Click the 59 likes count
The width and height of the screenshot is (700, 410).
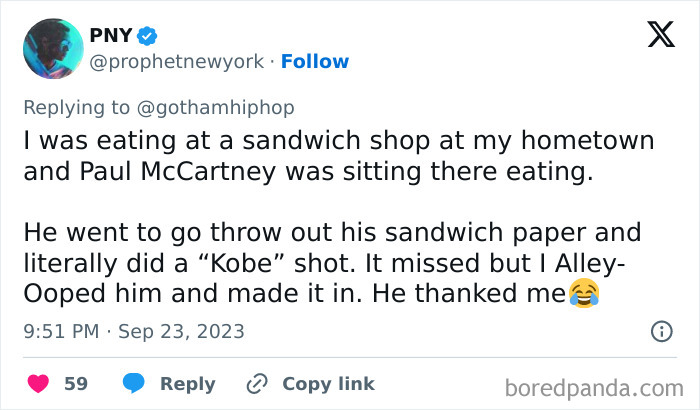(x=75, y=383)
